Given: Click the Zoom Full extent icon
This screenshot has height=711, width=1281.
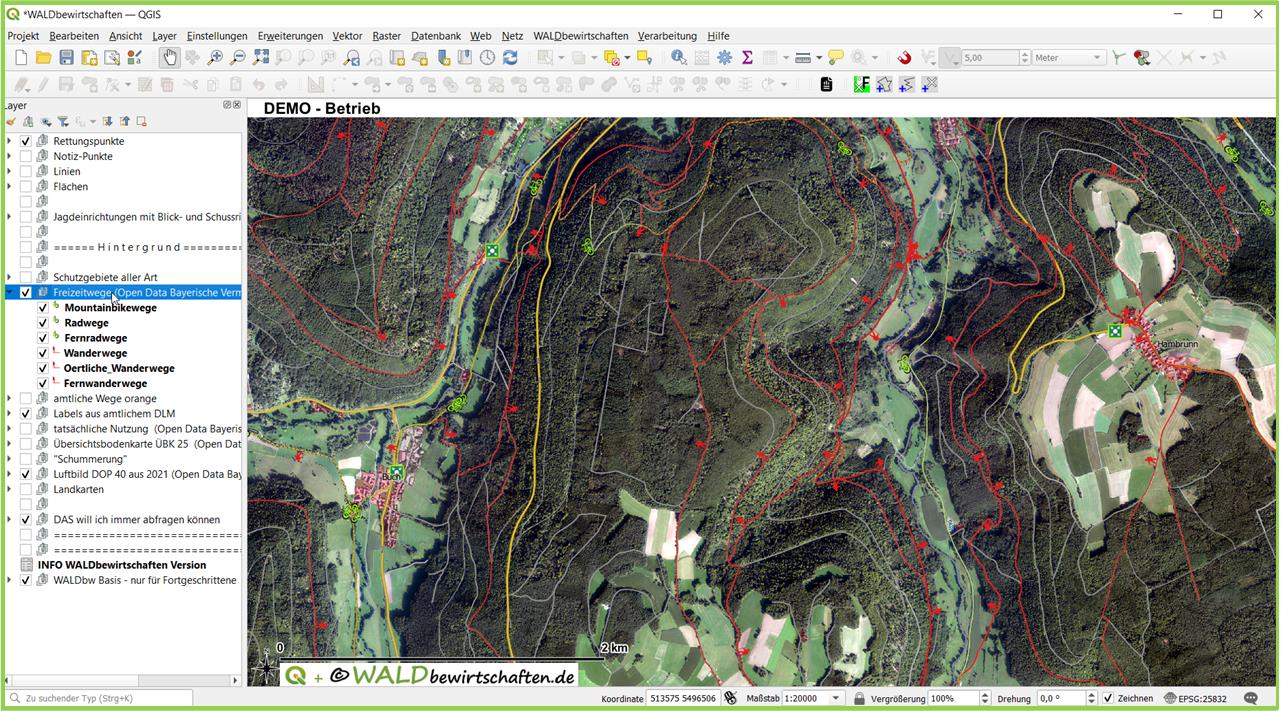Looking at the screenshot, I should (261, 58).
